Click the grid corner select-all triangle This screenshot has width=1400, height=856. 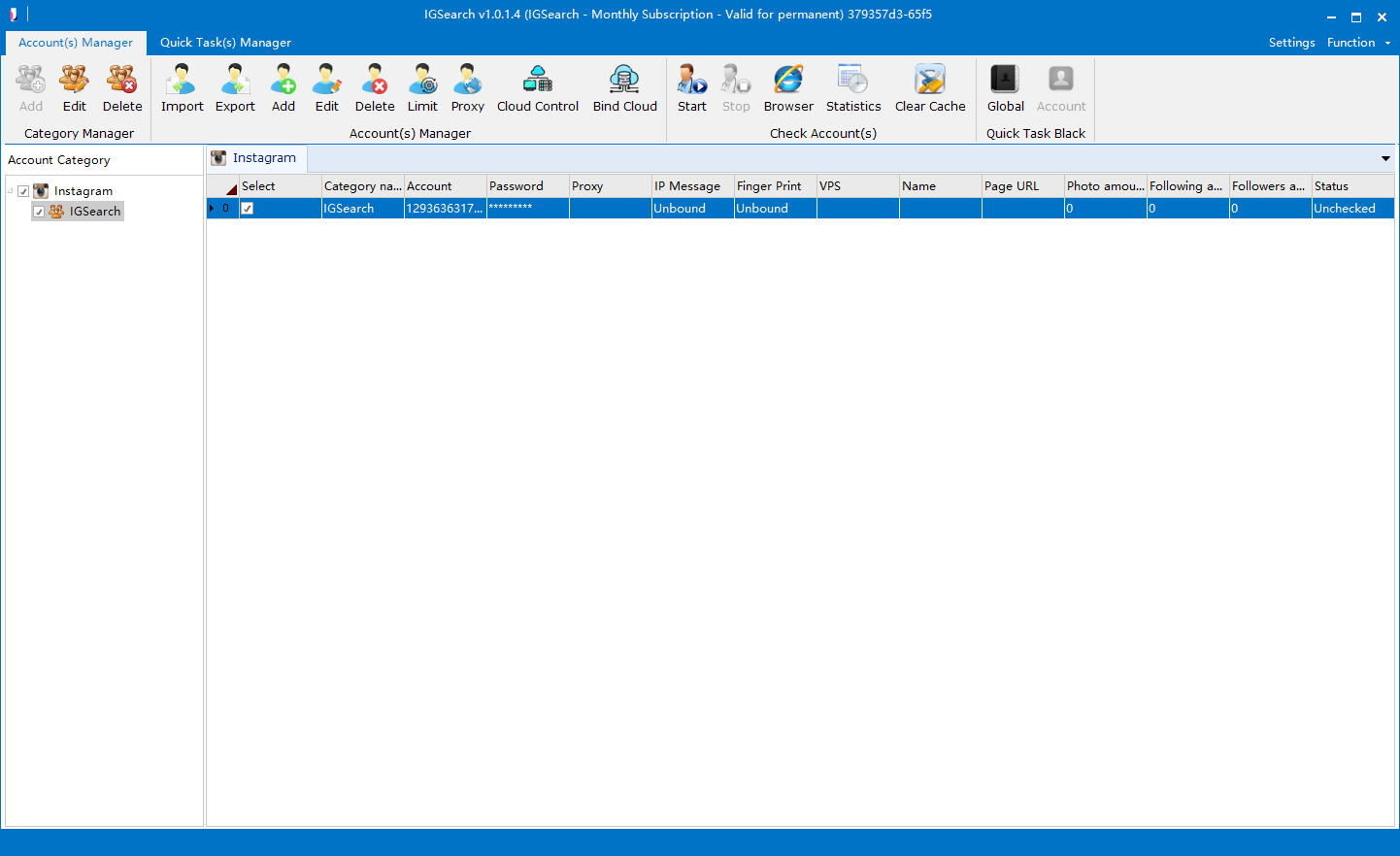[x=231, y=188]
